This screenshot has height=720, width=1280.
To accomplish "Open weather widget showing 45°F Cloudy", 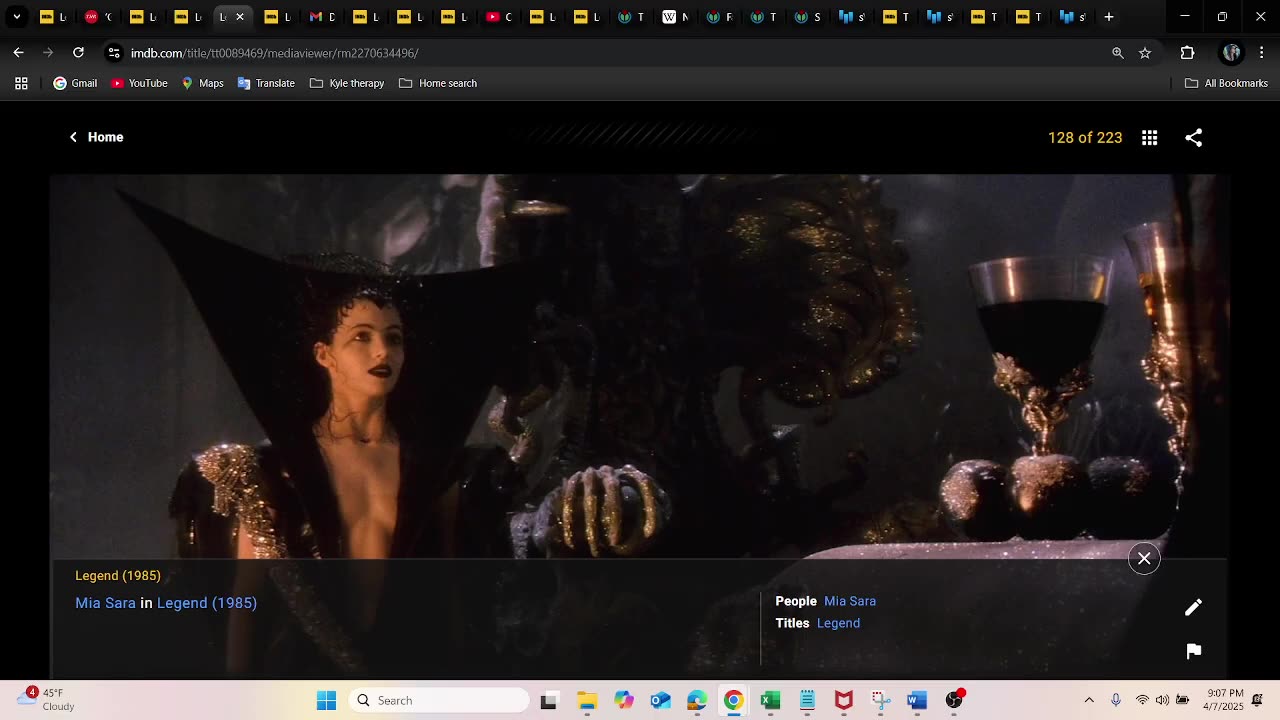I will pyautogui.click(x=46, y=700).
